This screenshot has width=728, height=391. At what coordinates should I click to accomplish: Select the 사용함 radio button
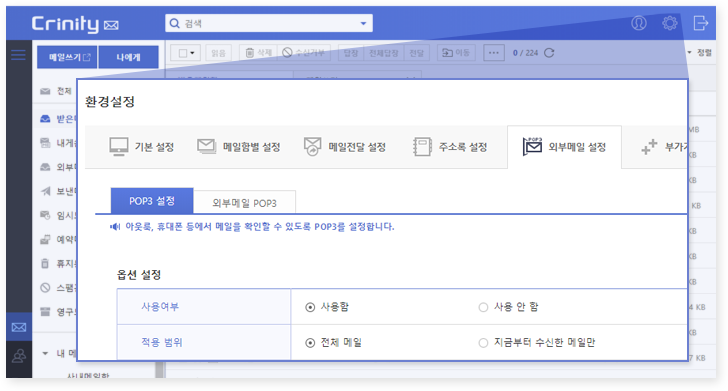(310, 307)
